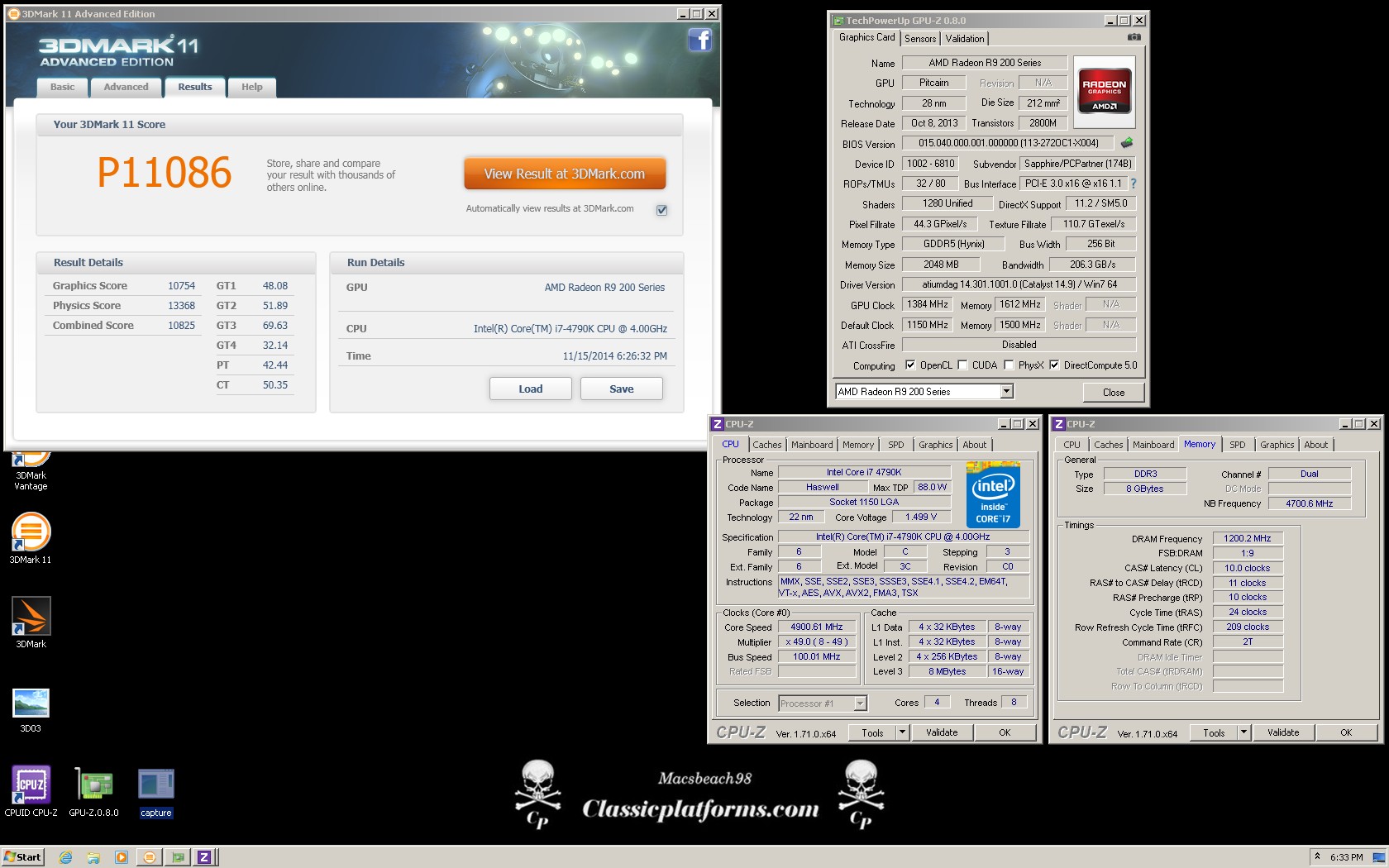Switch to the Advanced tab in 3DMark 11

click(126, 87)
